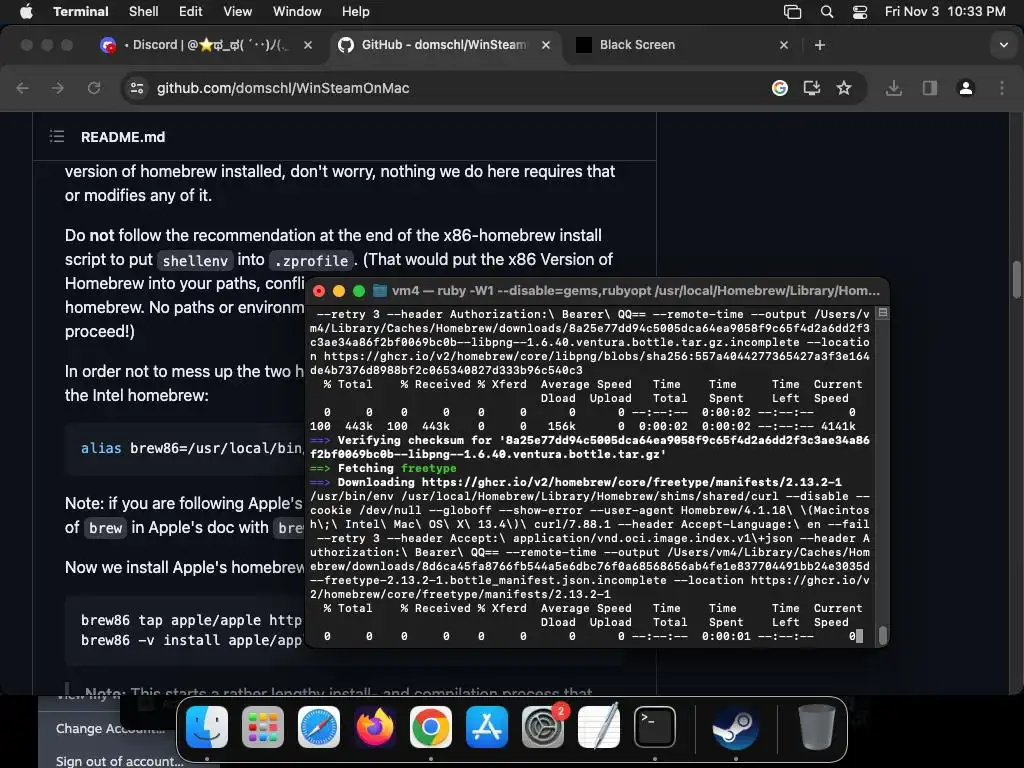The height and width of the screenshot is (768, 1024).
Task: Open App Store from the Dock
Action: coord(487,727)
